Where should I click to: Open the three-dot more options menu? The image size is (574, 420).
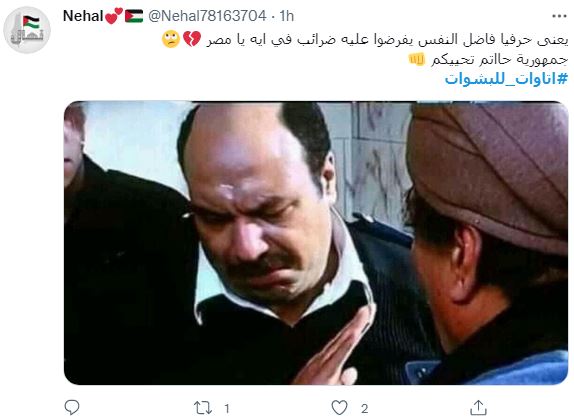coord(559,16)
